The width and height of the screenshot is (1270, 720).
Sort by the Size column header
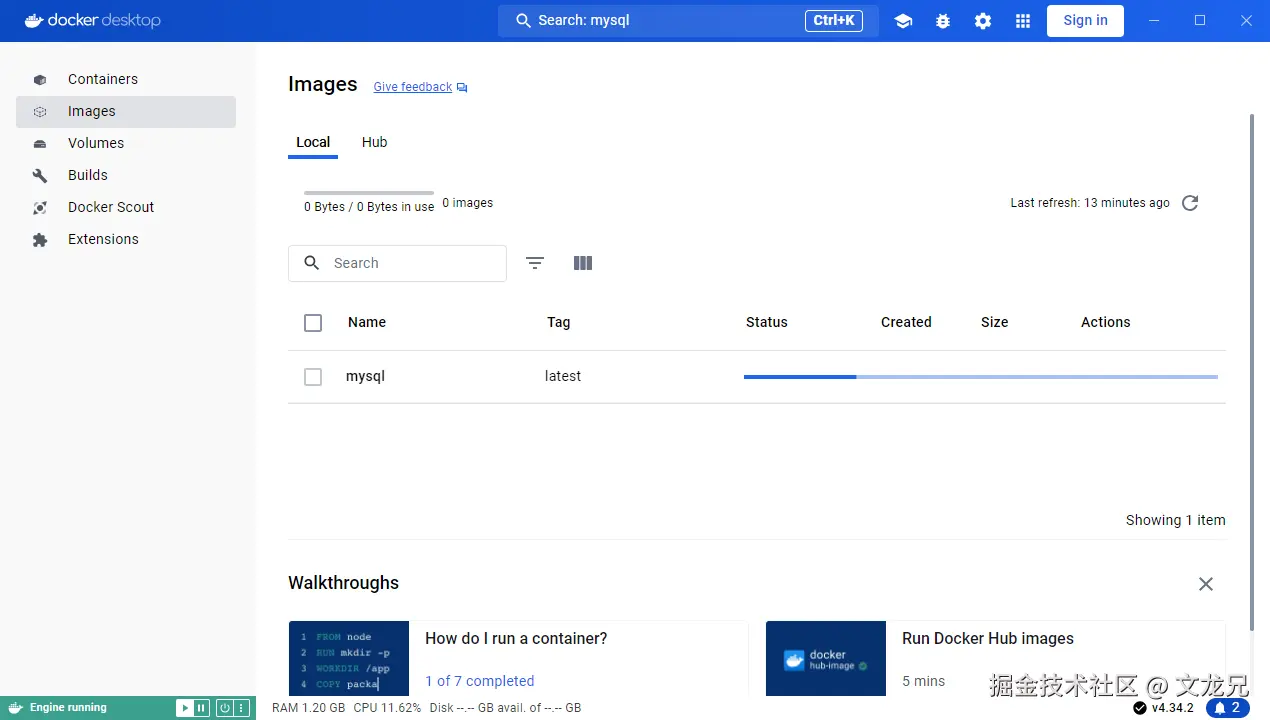point(995,322)
